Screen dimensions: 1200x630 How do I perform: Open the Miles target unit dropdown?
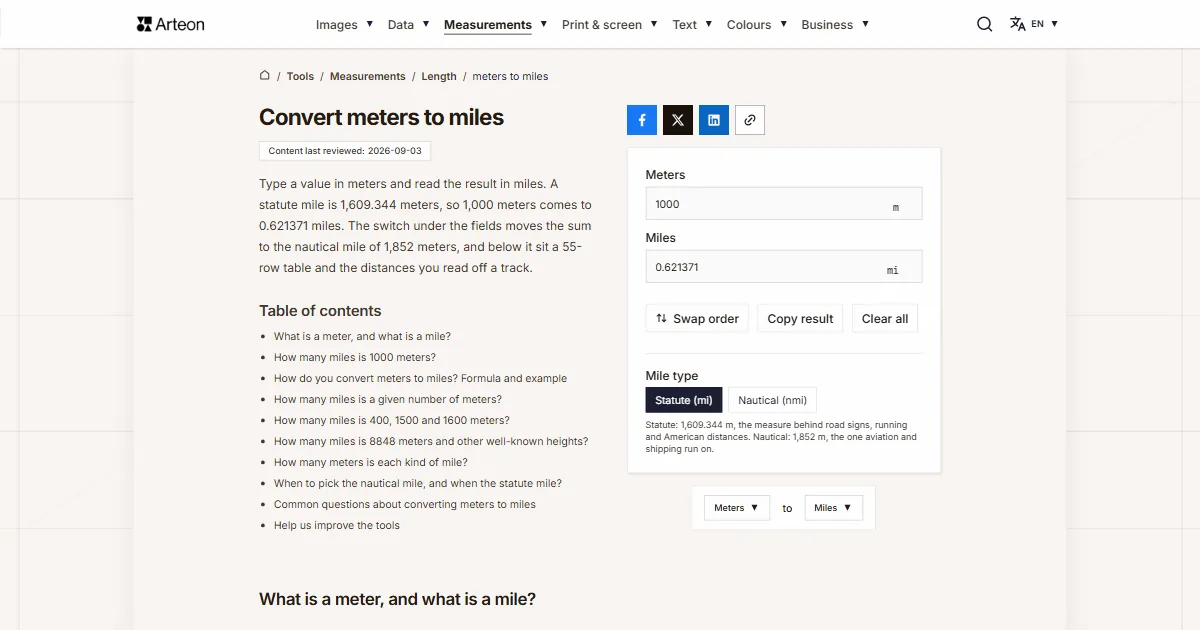(x=833, y=508)
